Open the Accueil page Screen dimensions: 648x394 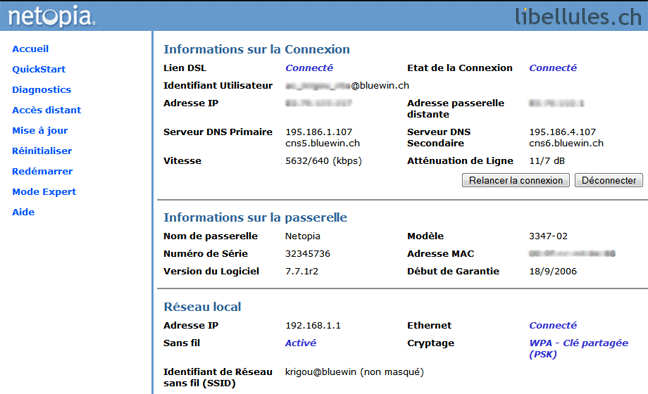coord(30,49)
